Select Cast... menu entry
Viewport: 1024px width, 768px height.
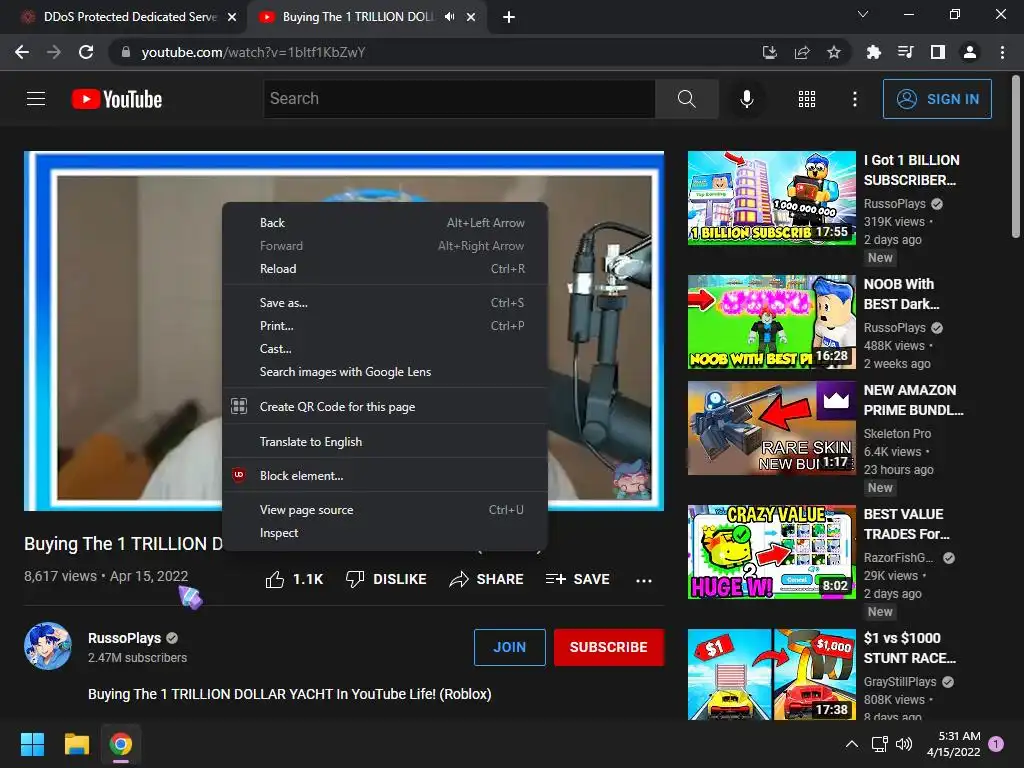coord(385,348)
